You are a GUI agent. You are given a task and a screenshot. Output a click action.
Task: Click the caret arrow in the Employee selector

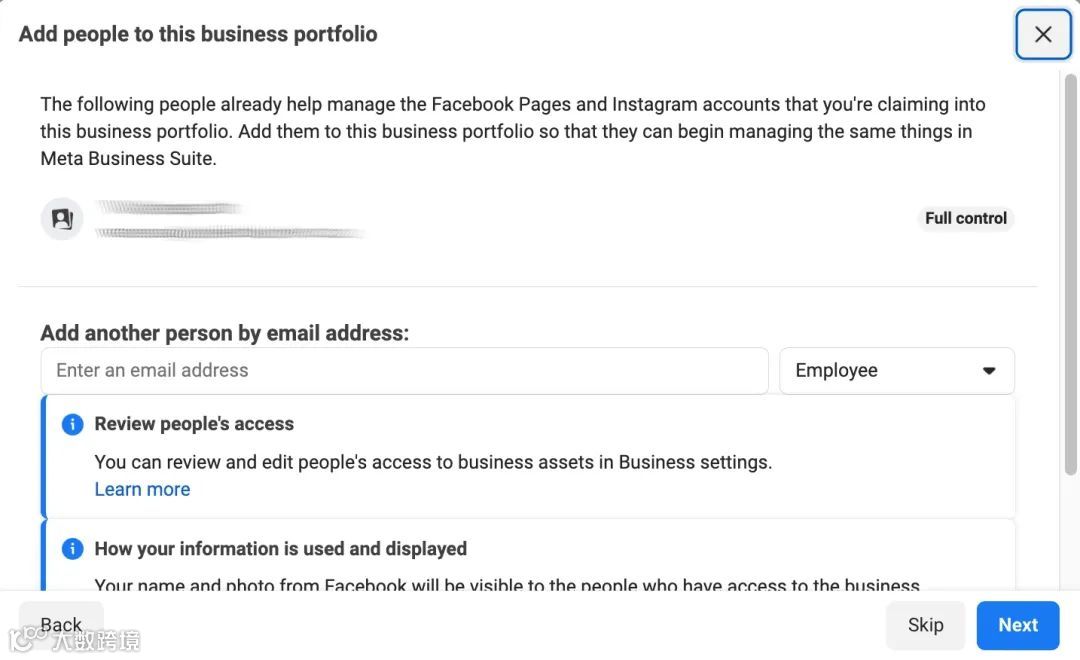[989, 371]
